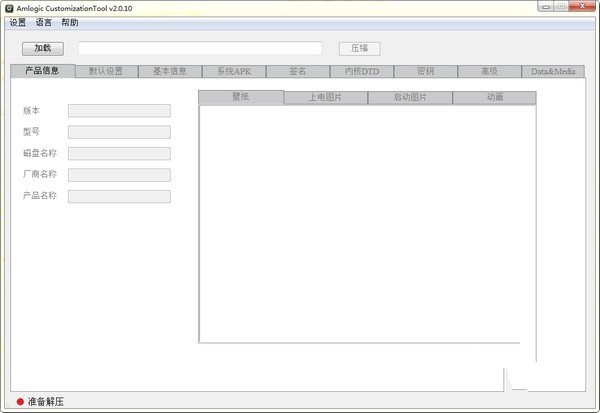
Task: Open the 内核DTD tab
Action: 362,72
